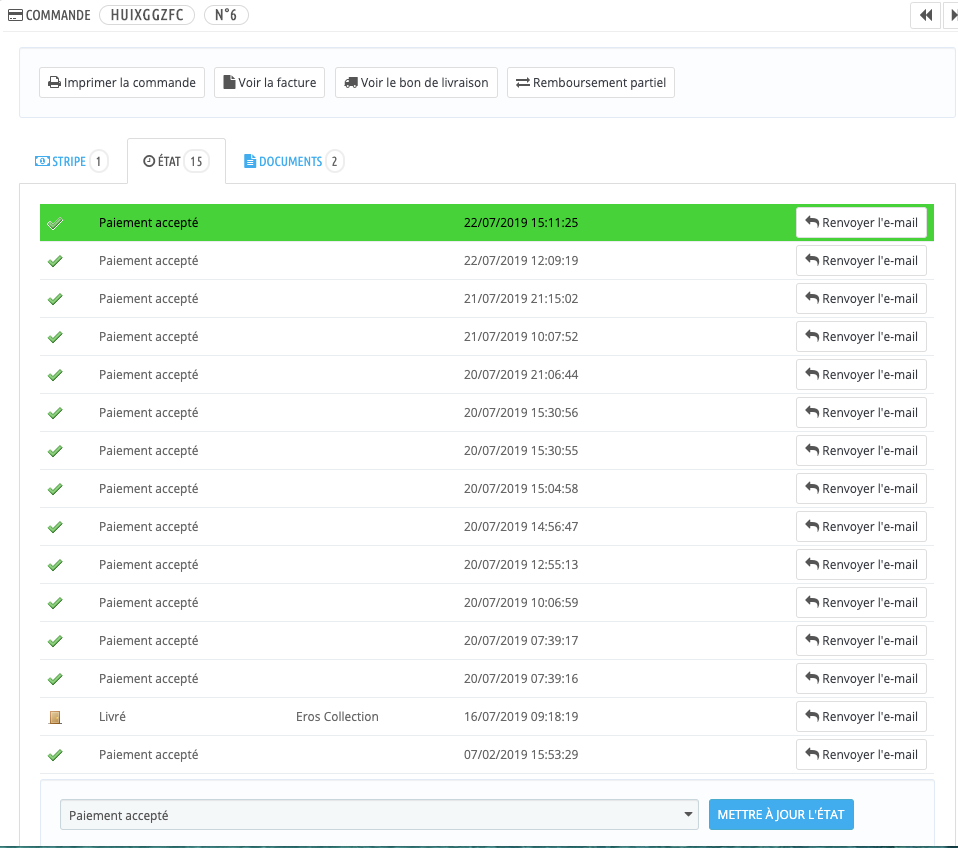Click the N°6 order number badge
The width and height of the screenshot is (958, 848).
click(x=226, y=15)
